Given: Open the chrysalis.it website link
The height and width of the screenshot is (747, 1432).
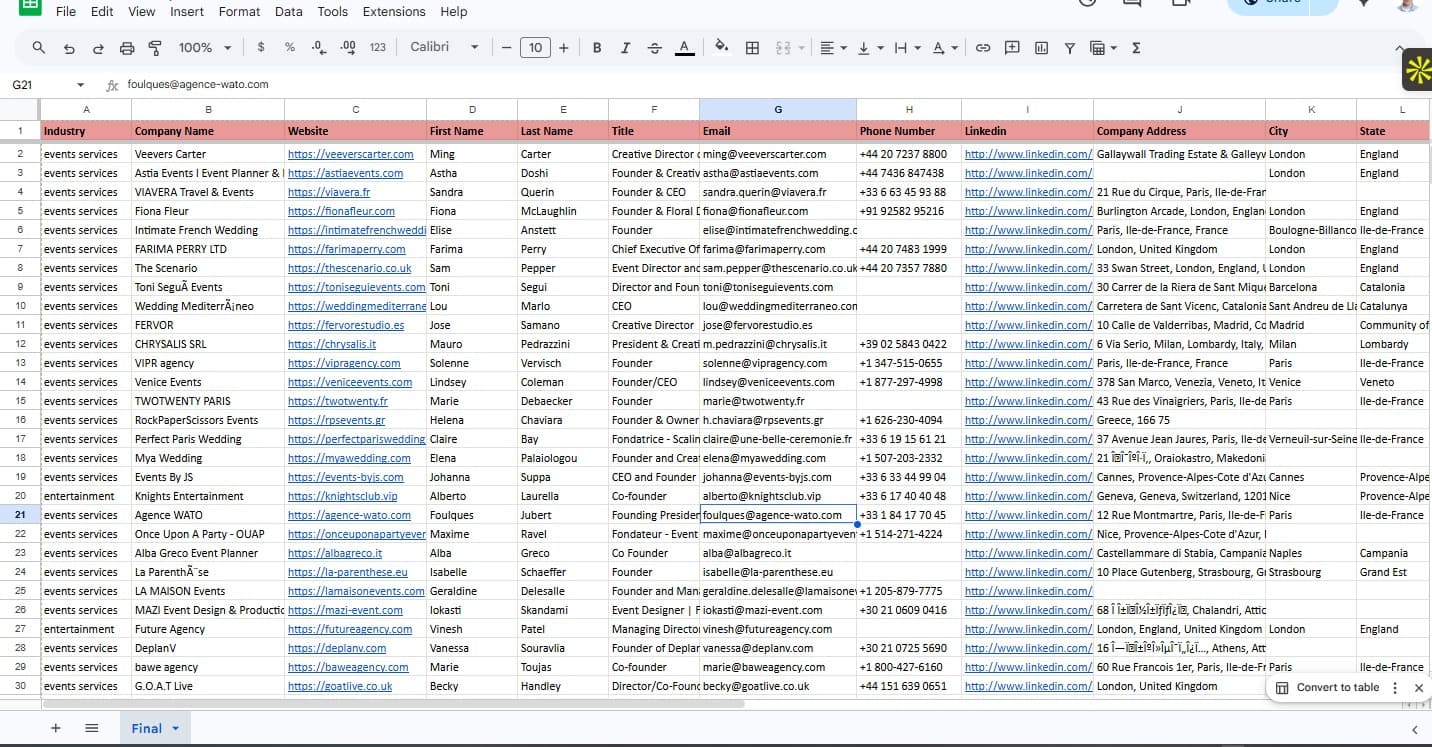Looking at the screenshot, I should (x=332, y=344).
